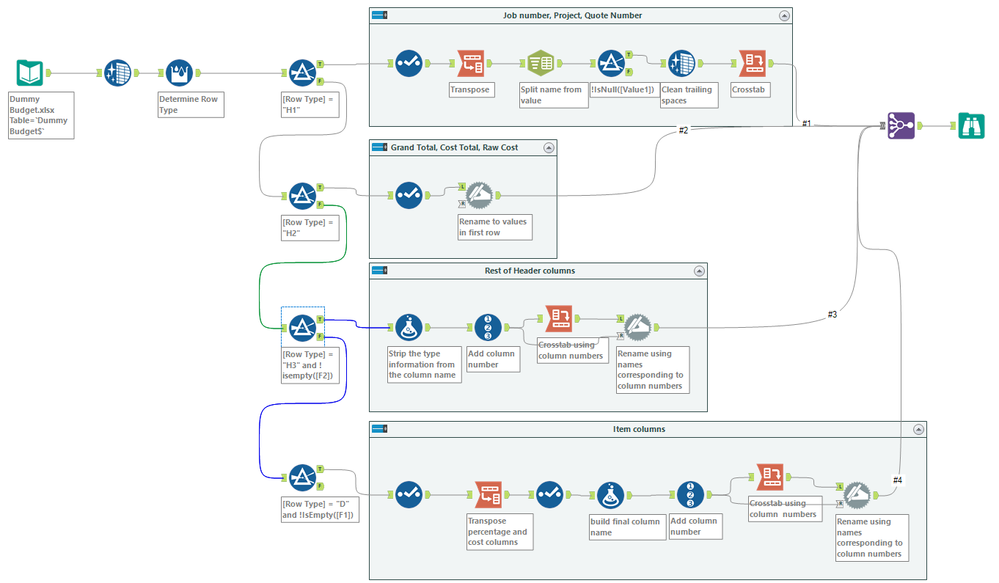The height and width of the screenshot is (583, 999).
Task: Click the Join Multiple tool
Action: 901,126
